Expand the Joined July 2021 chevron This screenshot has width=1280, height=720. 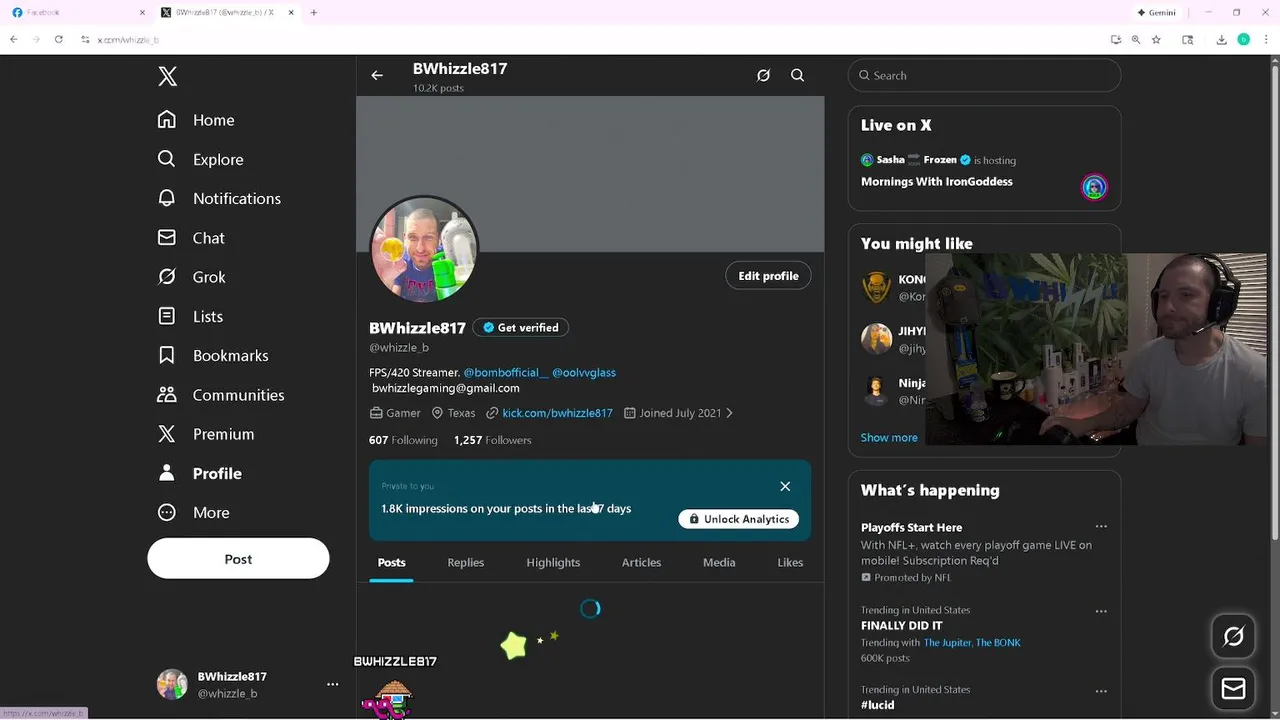click(x=729, y=413)
